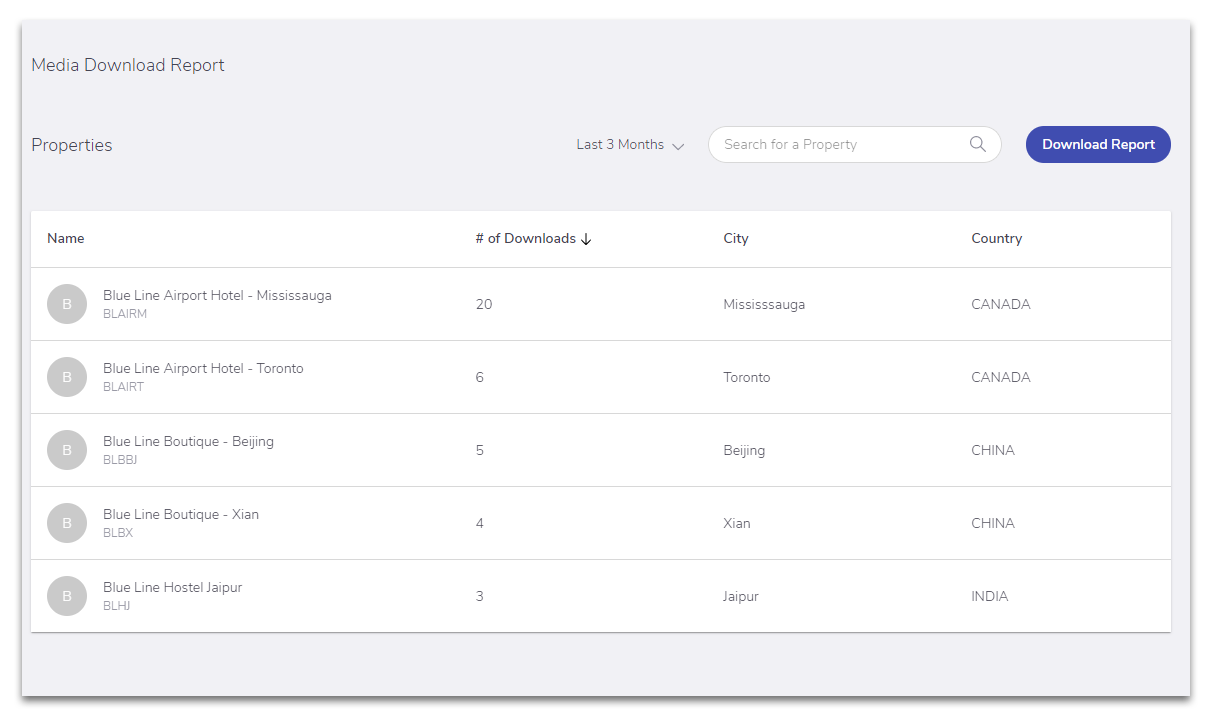Open Blue Line Airport Hotel - Mississauga property
The height and width of the screenshot is (720, 1216).
tap(217, 295)
